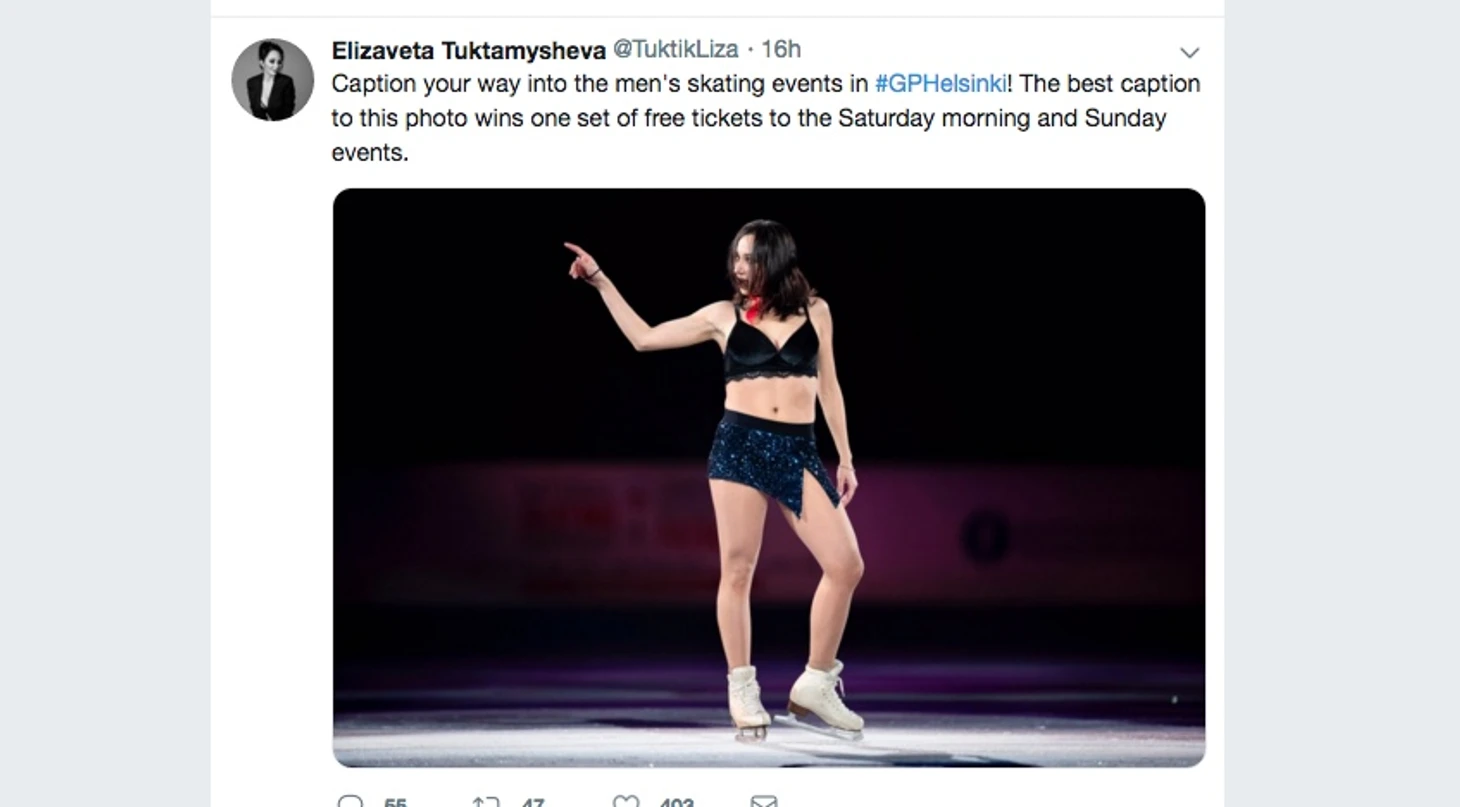This screenshot has width=1460, height=807.
Task: Click the Elizaveta Tuktamysheva display name
Action: click(469, 49)
